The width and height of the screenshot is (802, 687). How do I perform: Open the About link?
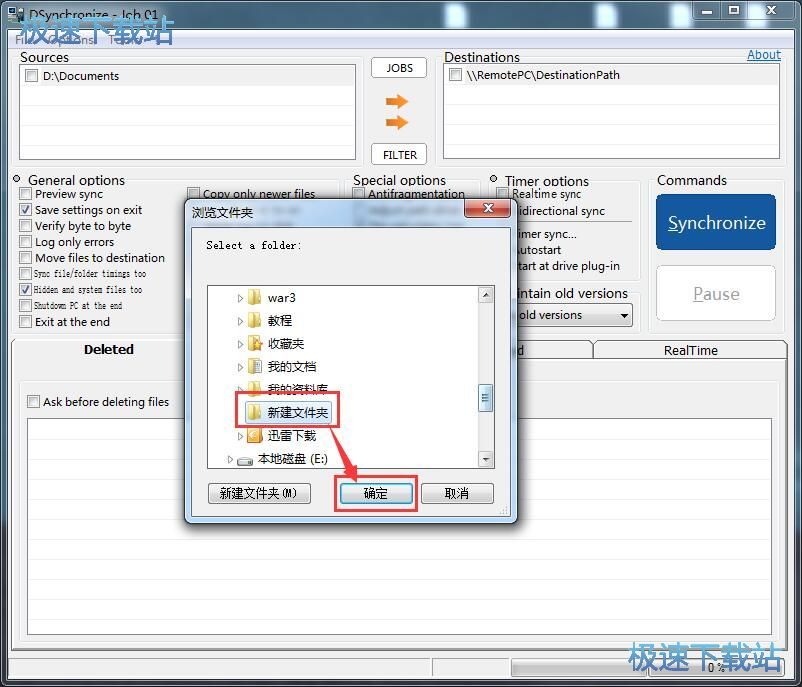763,55
